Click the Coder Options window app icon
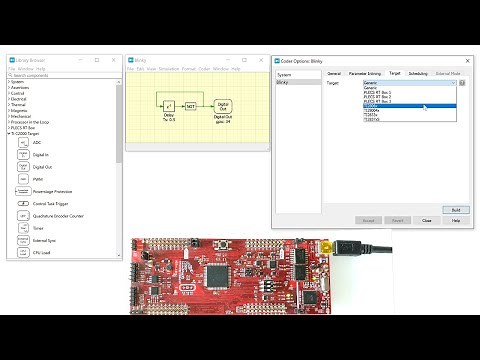Screen dimensions: 480x360 coord(277,61)
